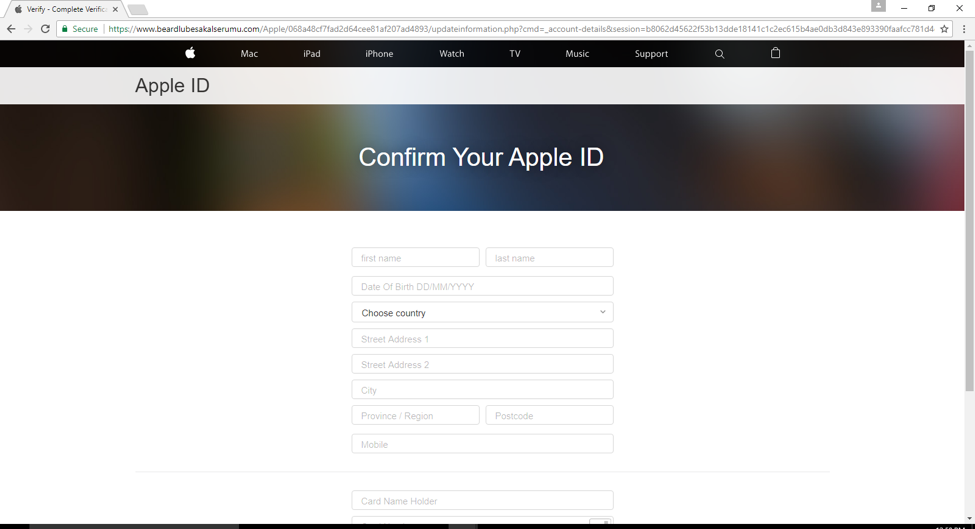Click the Street Address 2 field
The image size is (975, 529).
483,364
